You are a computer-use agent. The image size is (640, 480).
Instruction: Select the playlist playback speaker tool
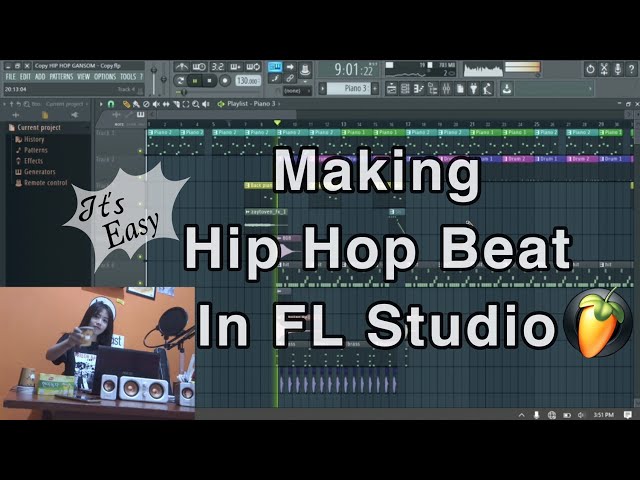206,104
